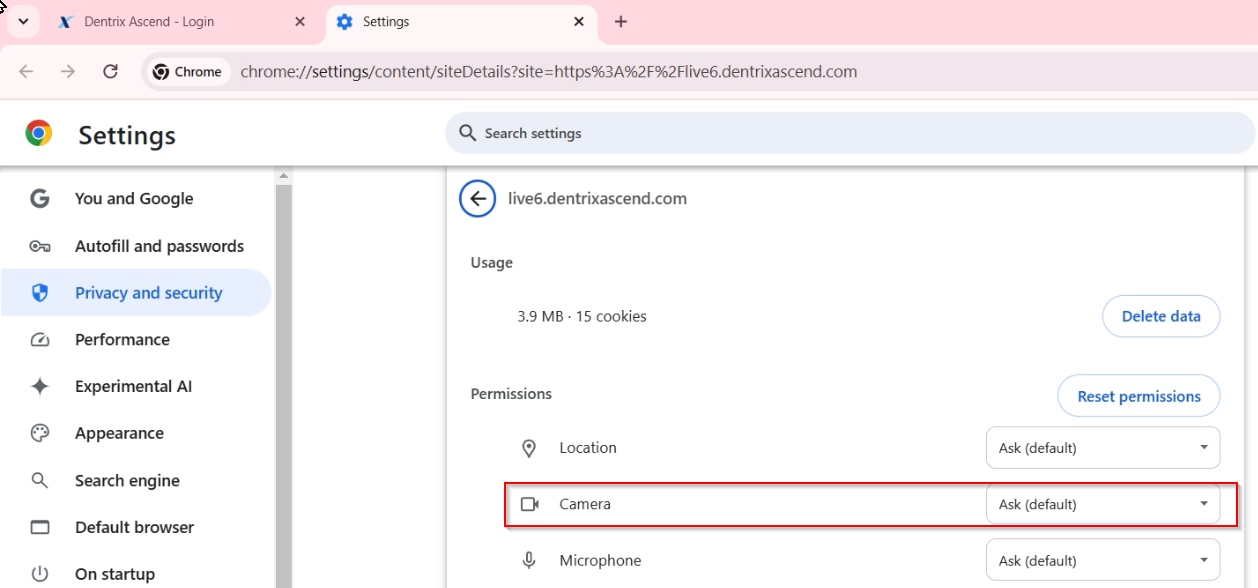Click the Reset permissions button
This screenshot has height=588, width=1258.
click(x=1139, y=396)
